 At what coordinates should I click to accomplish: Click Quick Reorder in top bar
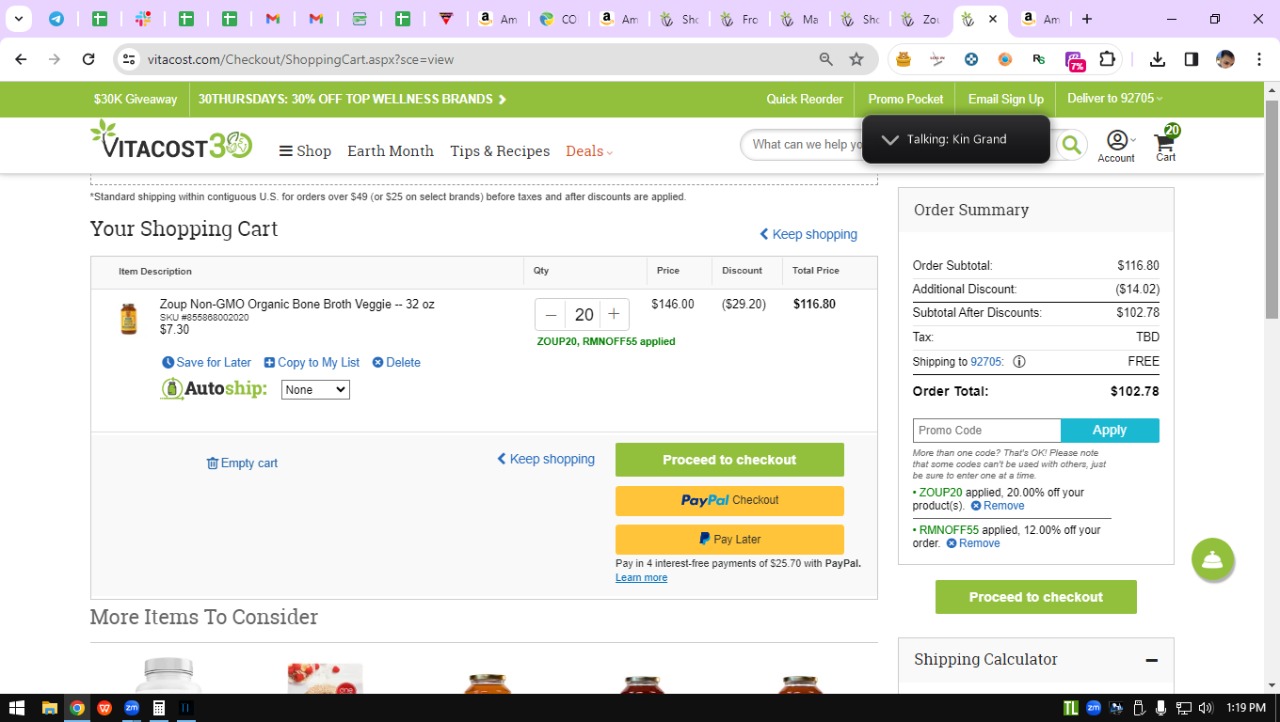(x=805, y=99)
